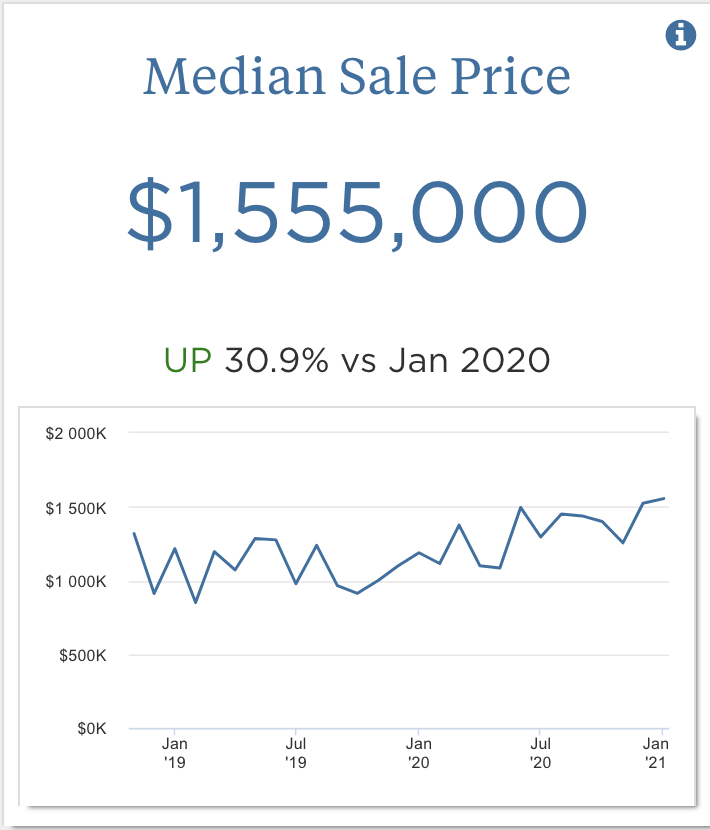Viewport: 710px width, 830px height.
Task: Click the green UP indicator text
Action: pyautogui.click(x=189, y=359)
